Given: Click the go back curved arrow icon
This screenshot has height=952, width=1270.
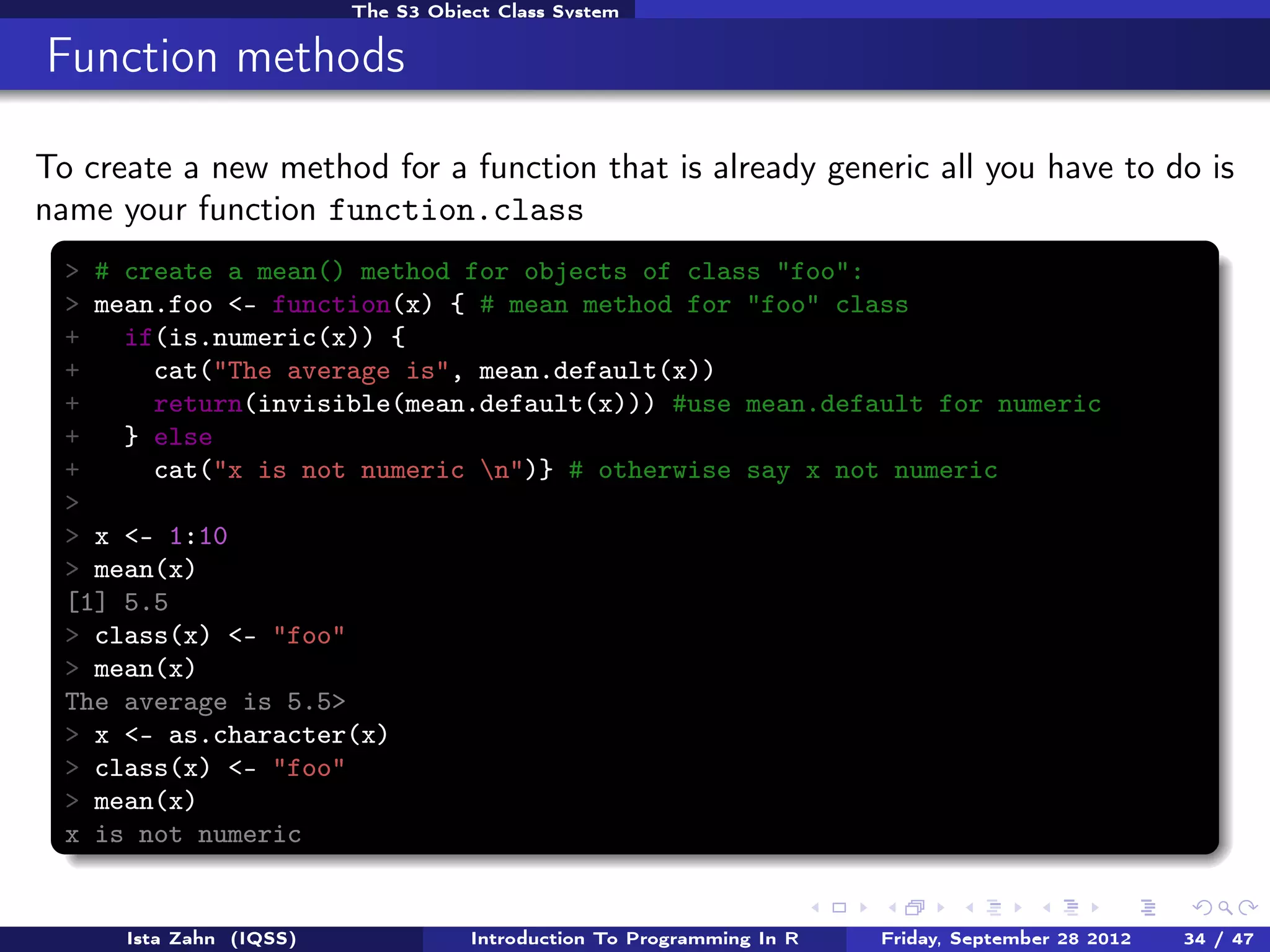Looking at the screenshot, I should [x=1202, y=908].
